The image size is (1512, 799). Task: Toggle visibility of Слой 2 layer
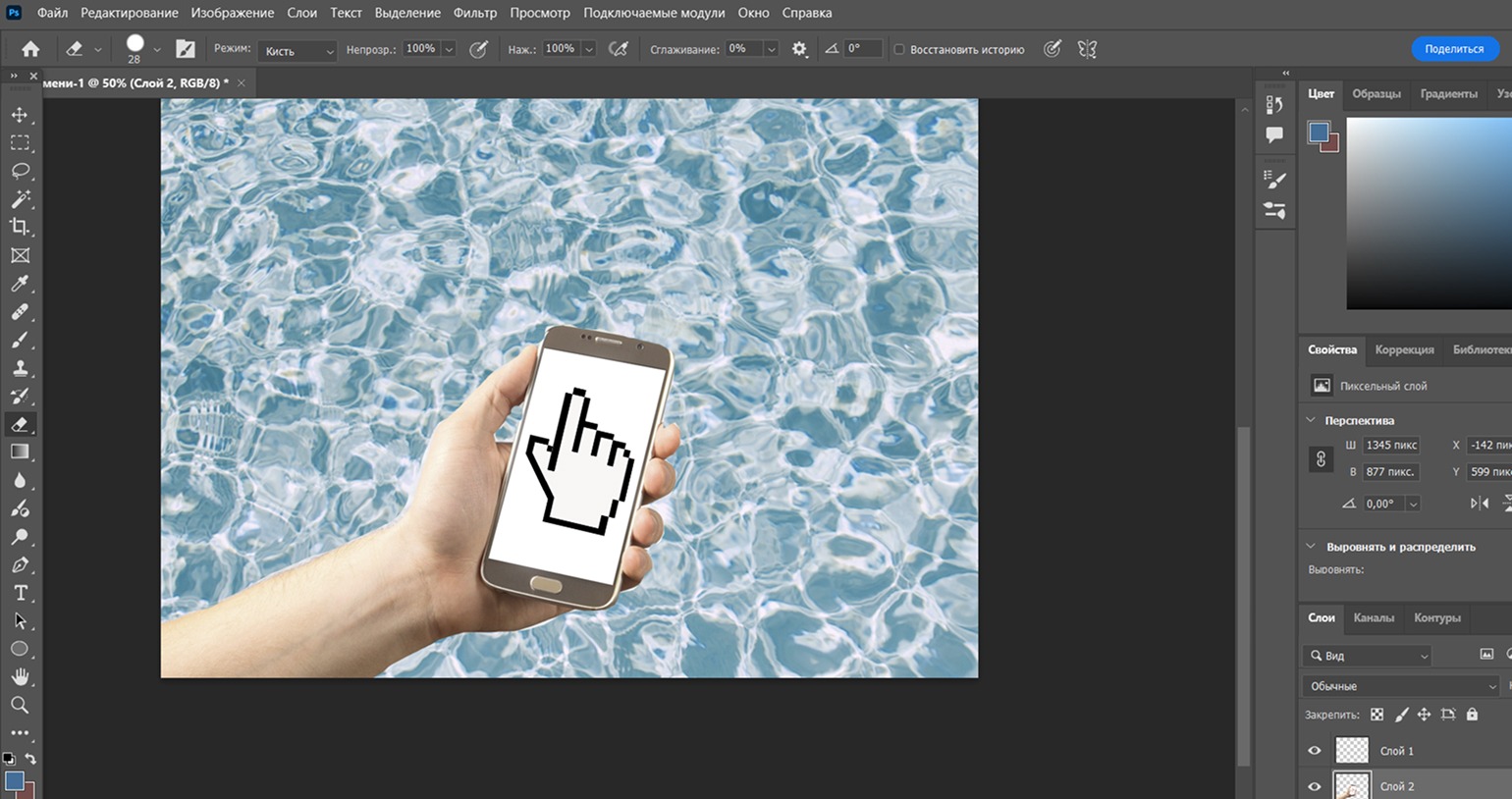(1315, 786)
